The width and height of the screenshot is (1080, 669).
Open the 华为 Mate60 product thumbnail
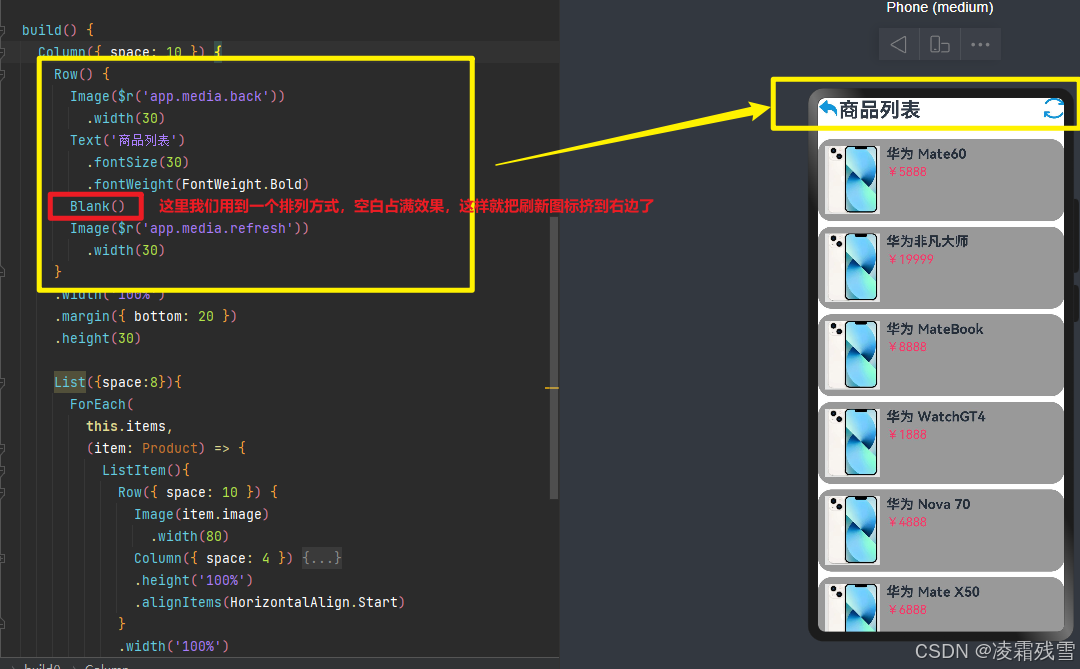[853, 179]
